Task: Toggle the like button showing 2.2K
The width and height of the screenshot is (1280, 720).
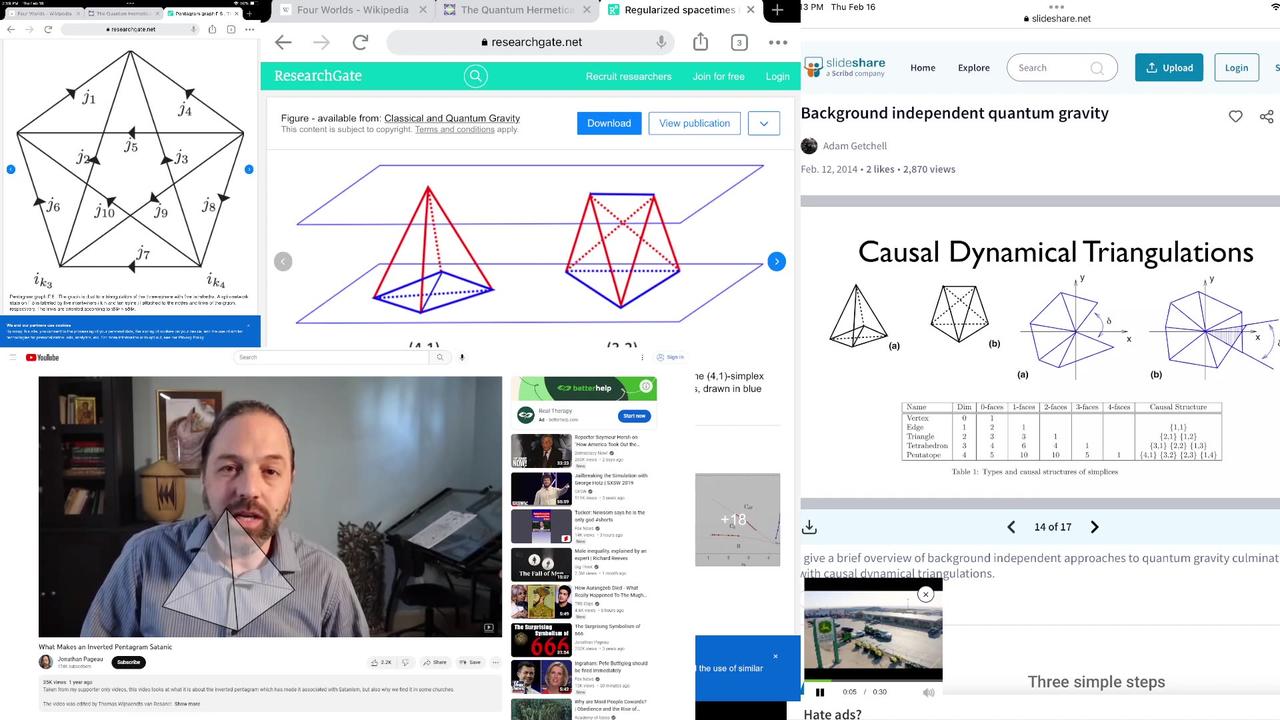Action: tap(380, 662)
